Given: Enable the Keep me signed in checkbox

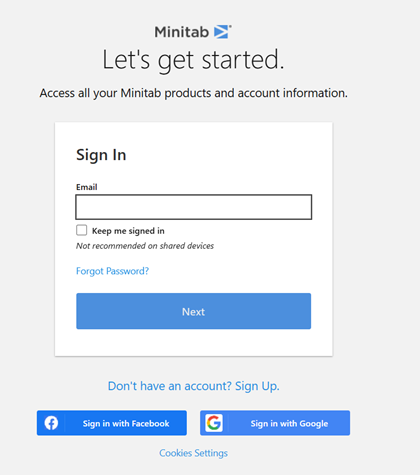Looking at the screenshot, I should point(82,230).
